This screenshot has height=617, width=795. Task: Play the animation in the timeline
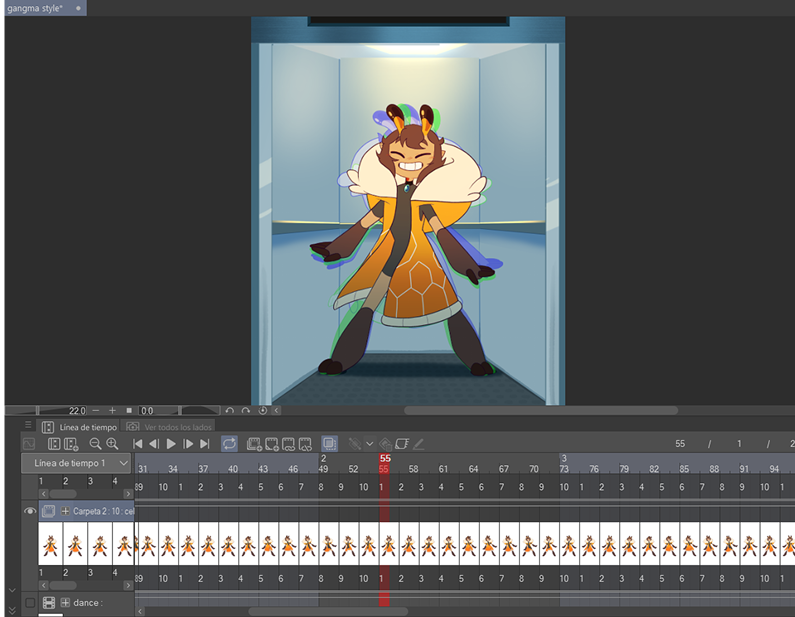point(171,444)
